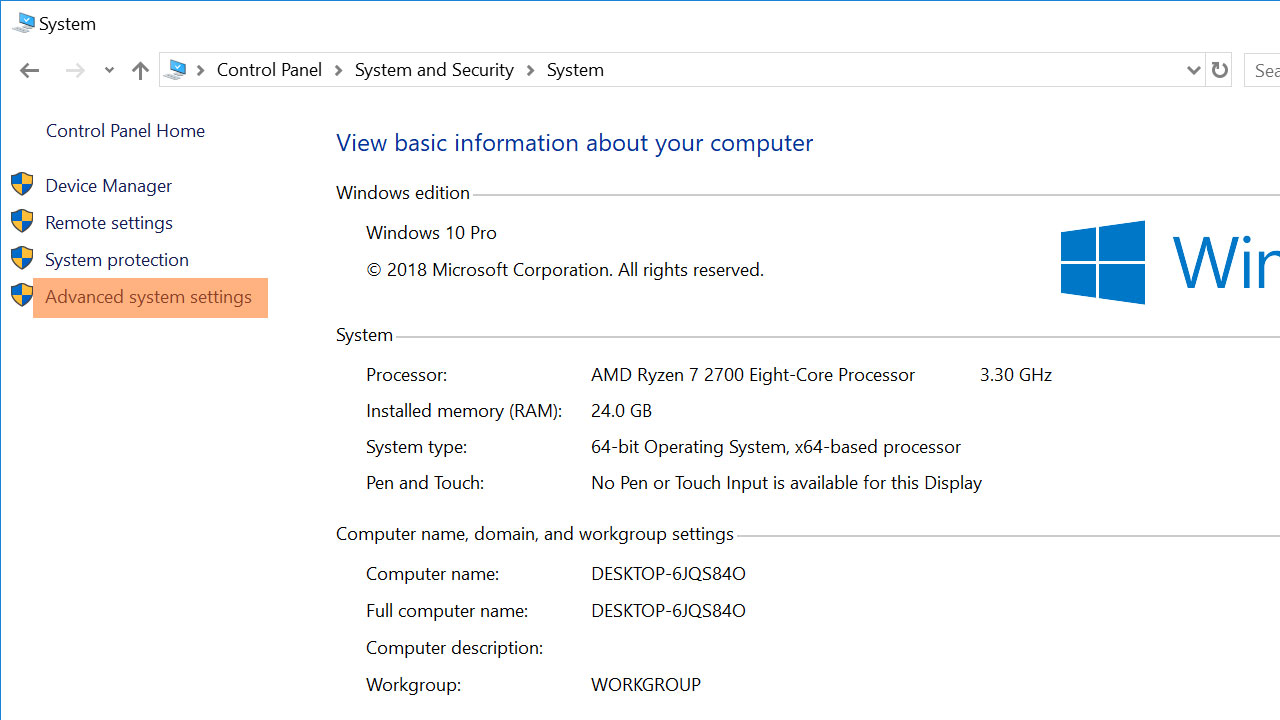Click the Back arrow button
1280x720 pixels.
coord(29,70)
